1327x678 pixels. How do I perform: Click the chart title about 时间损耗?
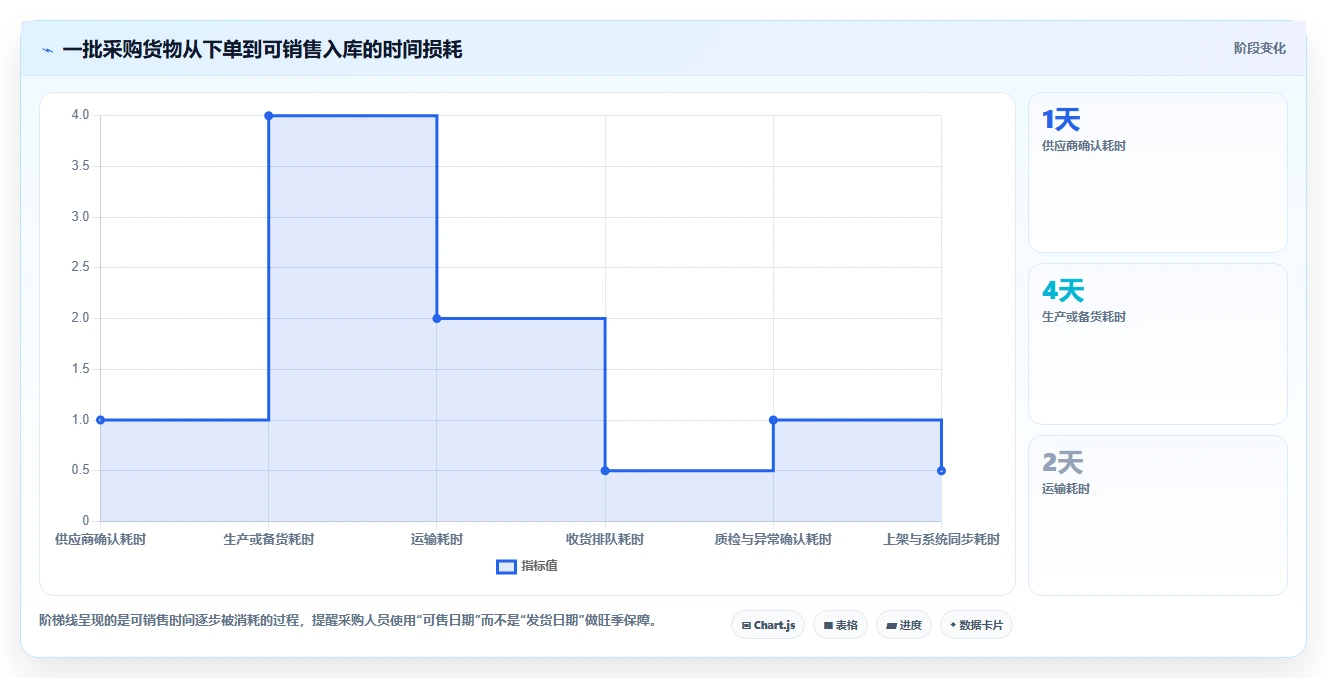[262, 49]
